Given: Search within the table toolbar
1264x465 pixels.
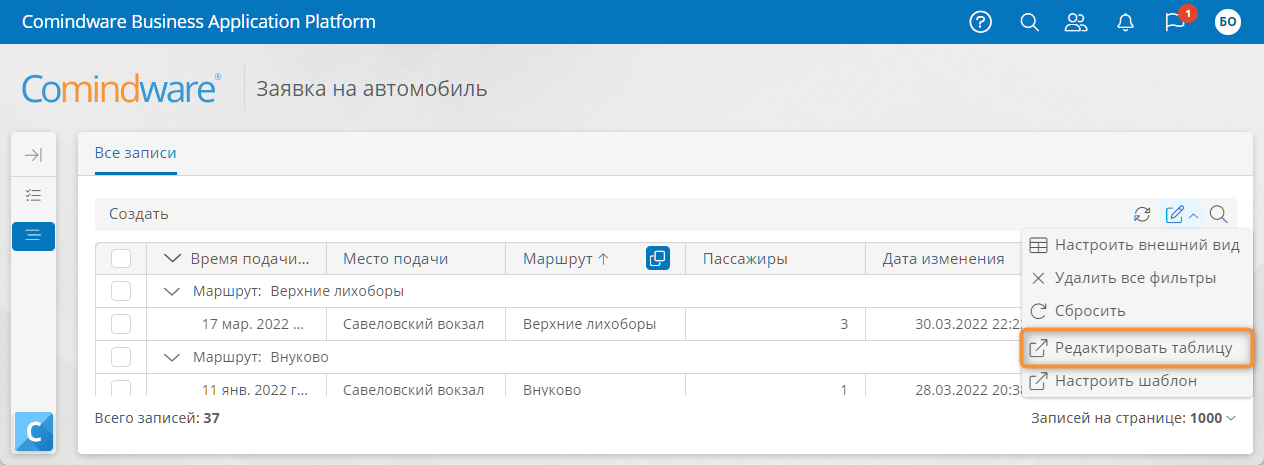Looking at the screenshot, I should click(1218, 214).
